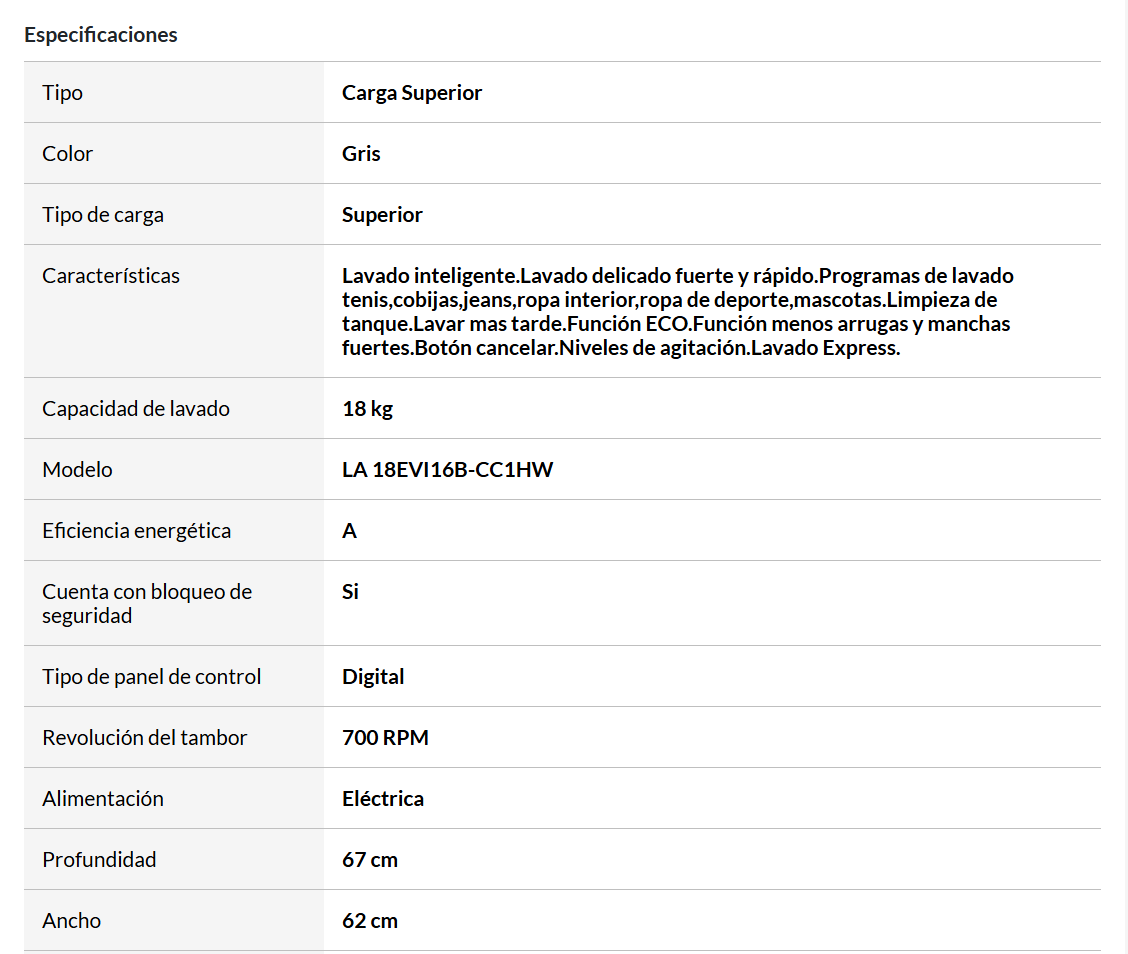Click the Eléctrica power supply value

pyautogui.click(x=383, y=799)
